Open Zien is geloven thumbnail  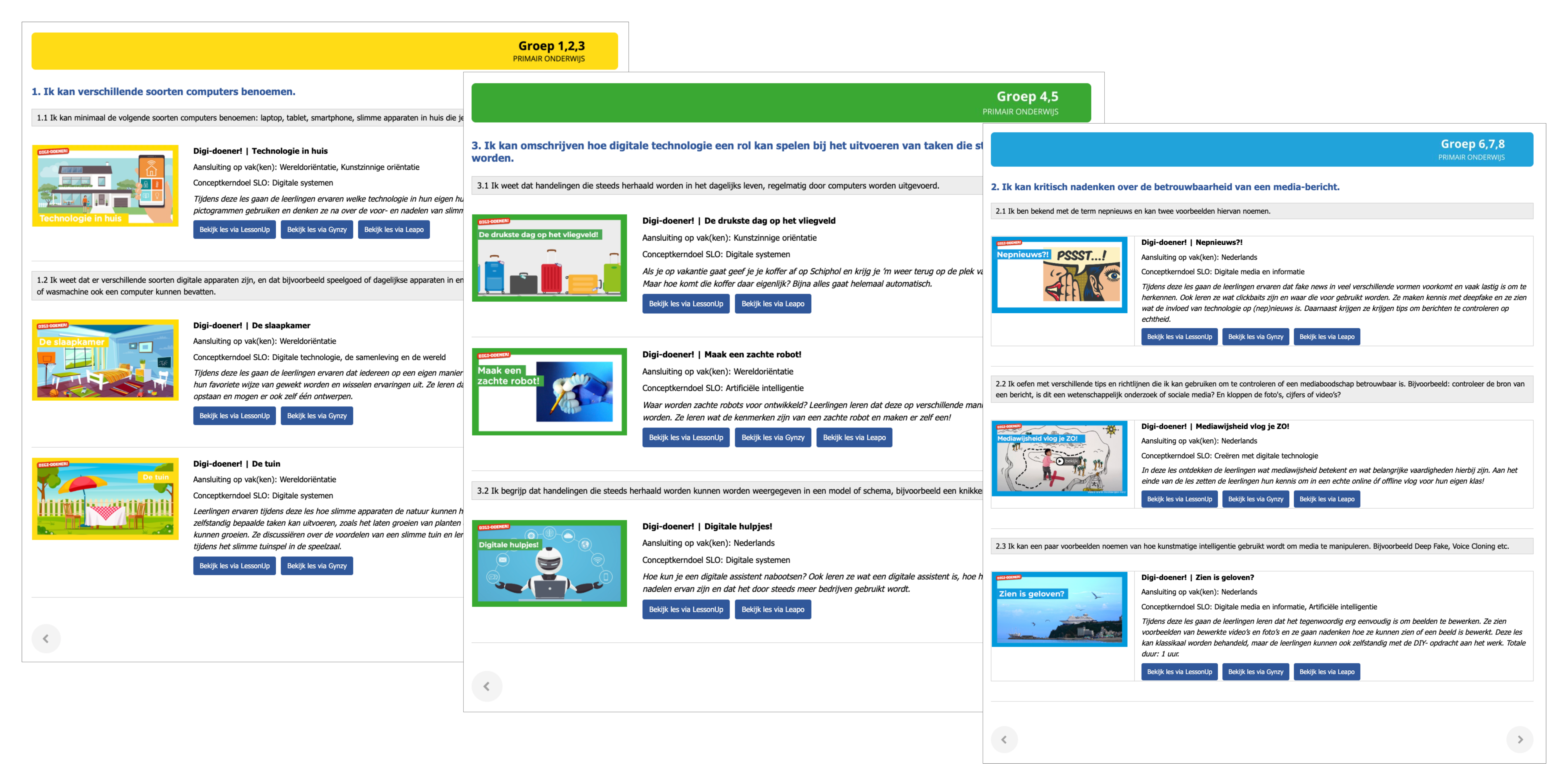1059,609
